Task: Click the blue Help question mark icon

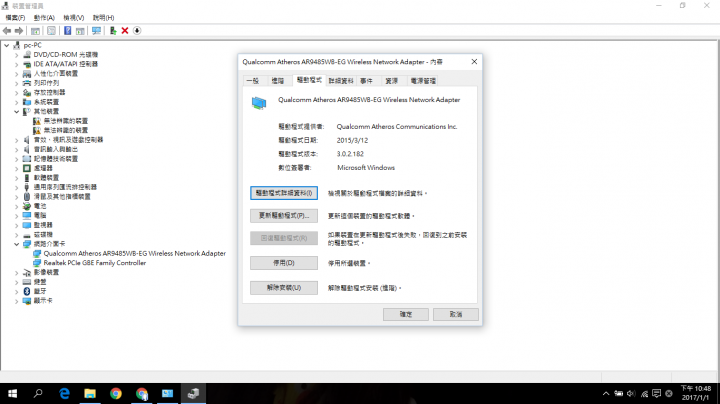Action: [68, 31]
